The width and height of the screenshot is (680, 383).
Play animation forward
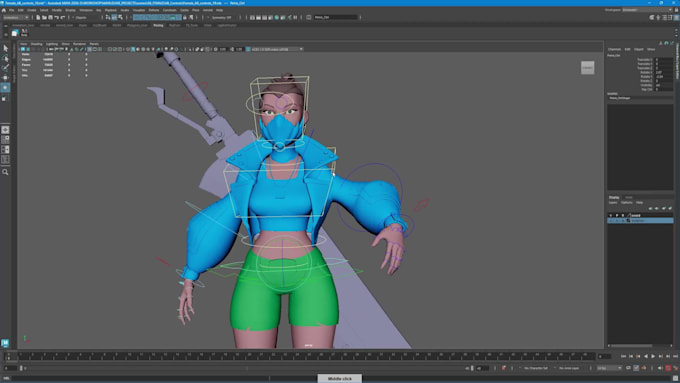pos(653,356)
